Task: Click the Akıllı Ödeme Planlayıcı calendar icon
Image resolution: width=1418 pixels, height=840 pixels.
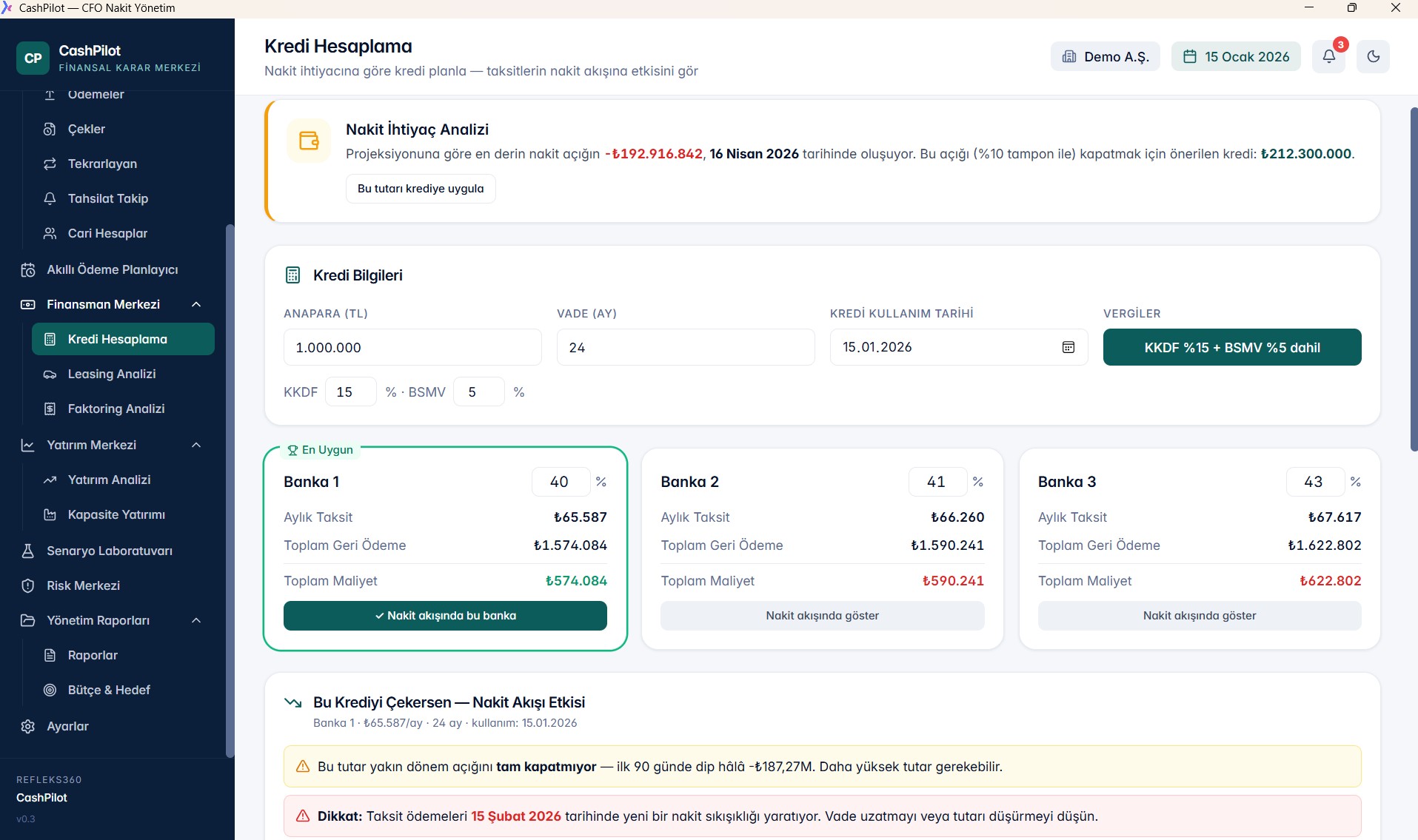Action: 28,270
